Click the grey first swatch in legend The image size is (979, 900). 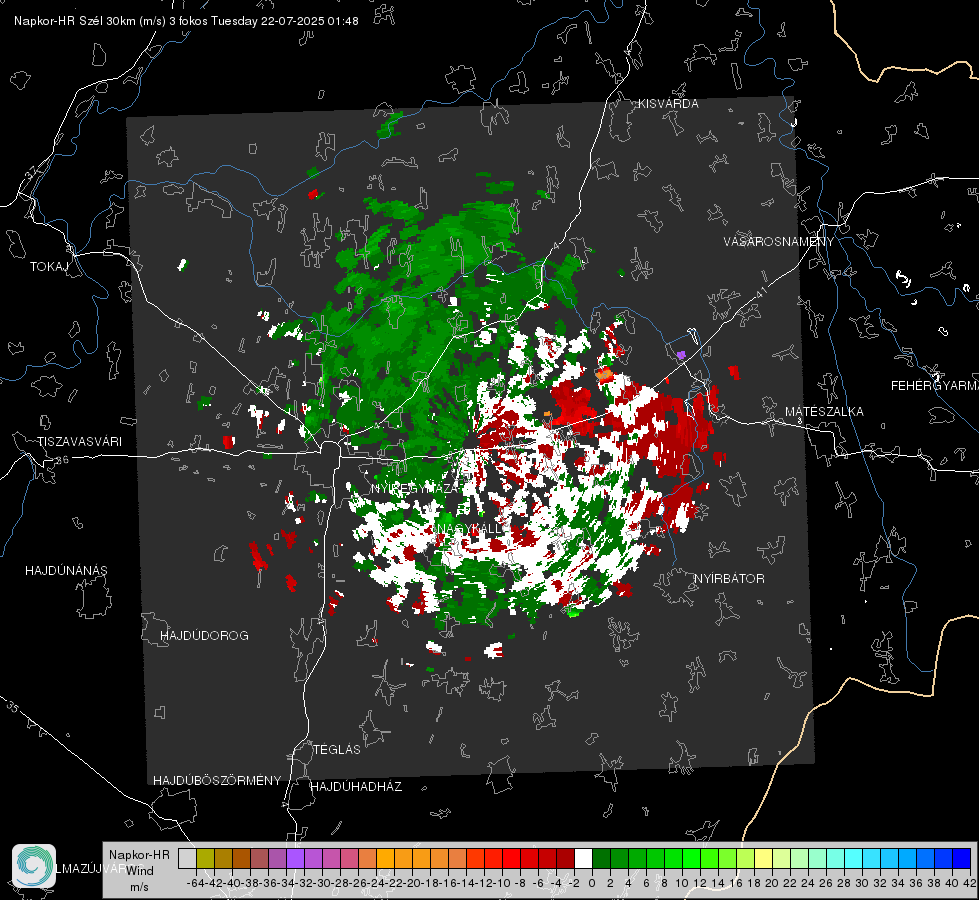point(187,858)
